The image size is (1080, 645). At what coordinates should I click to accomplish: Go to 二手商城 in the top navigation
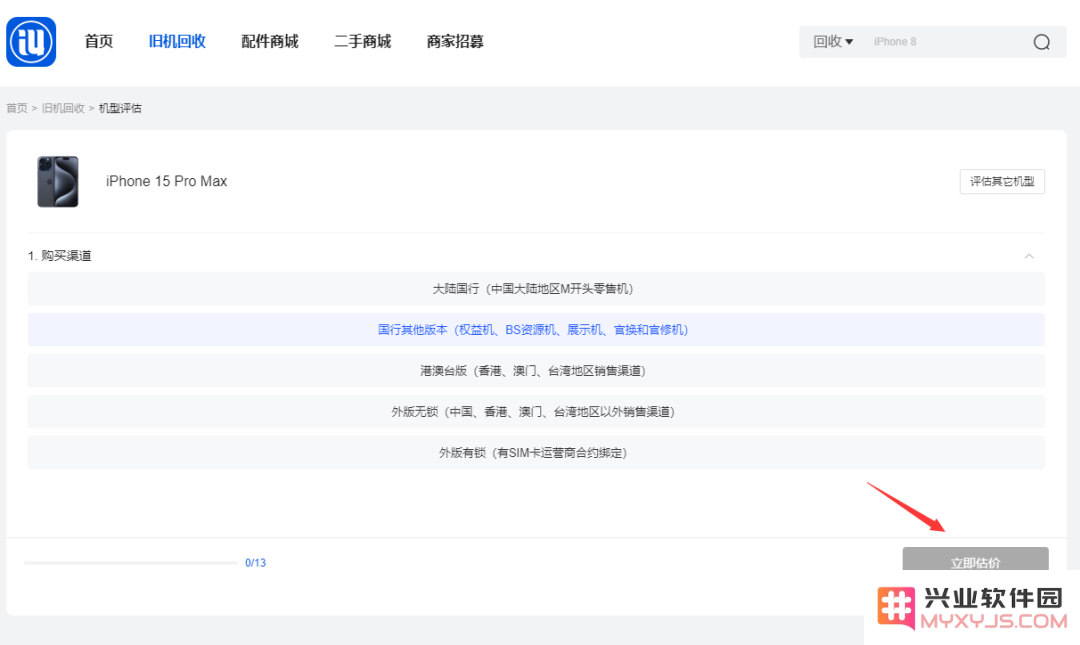(362, 41)
